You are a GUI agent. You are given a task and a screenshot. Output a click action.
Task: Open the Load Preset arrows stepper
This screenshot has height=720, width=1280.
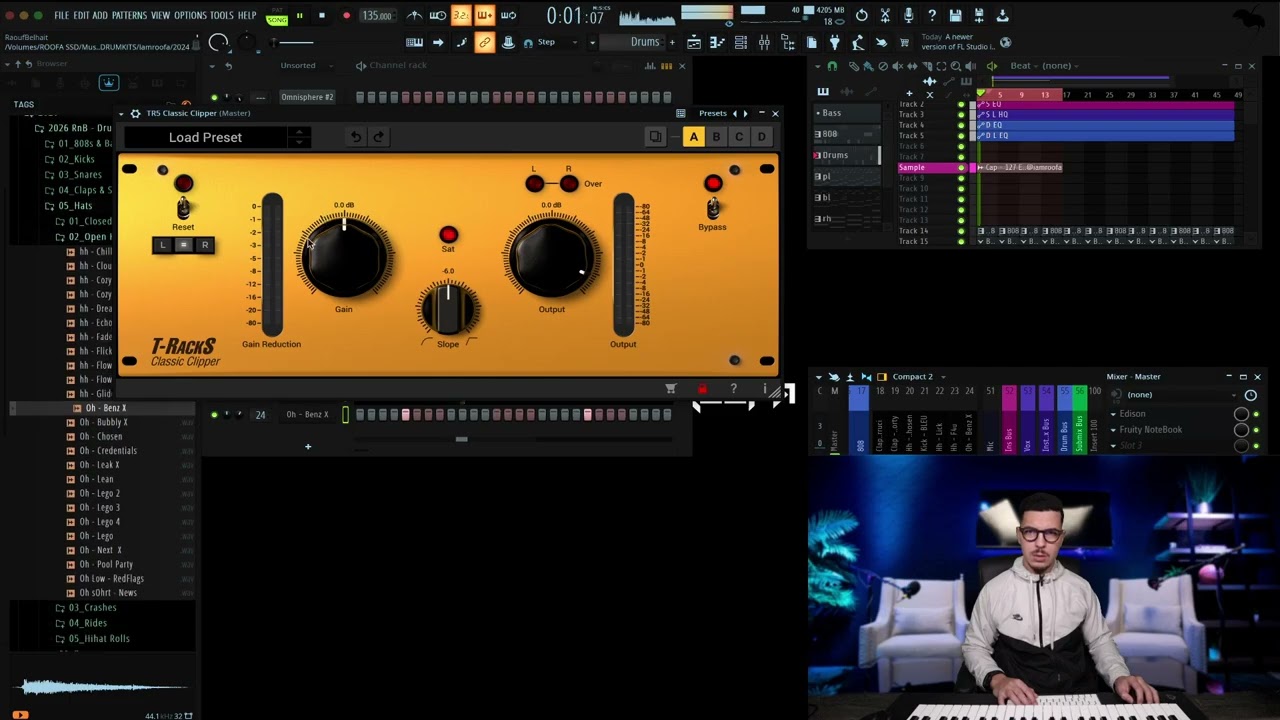coord(297,137)
